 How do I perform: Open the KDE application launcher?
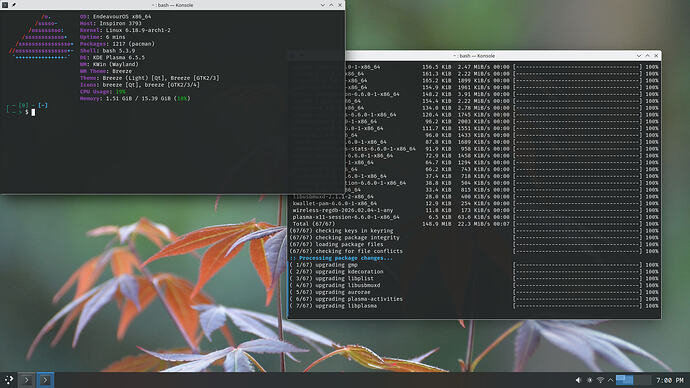pos(9,380)
